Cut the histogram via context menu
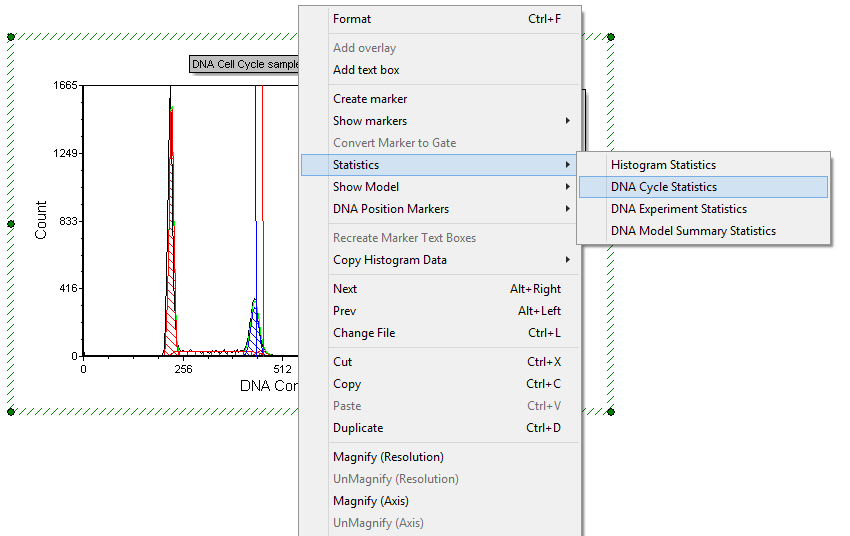 [343, 362]
